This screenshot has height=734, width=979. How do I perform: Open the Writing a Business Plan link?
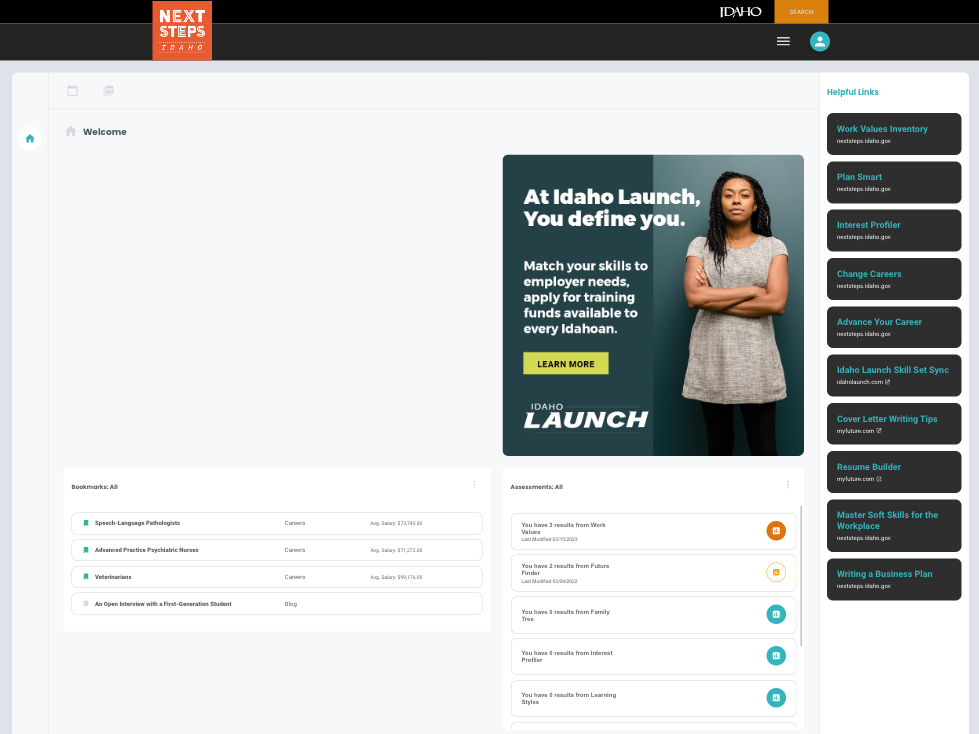894,579
